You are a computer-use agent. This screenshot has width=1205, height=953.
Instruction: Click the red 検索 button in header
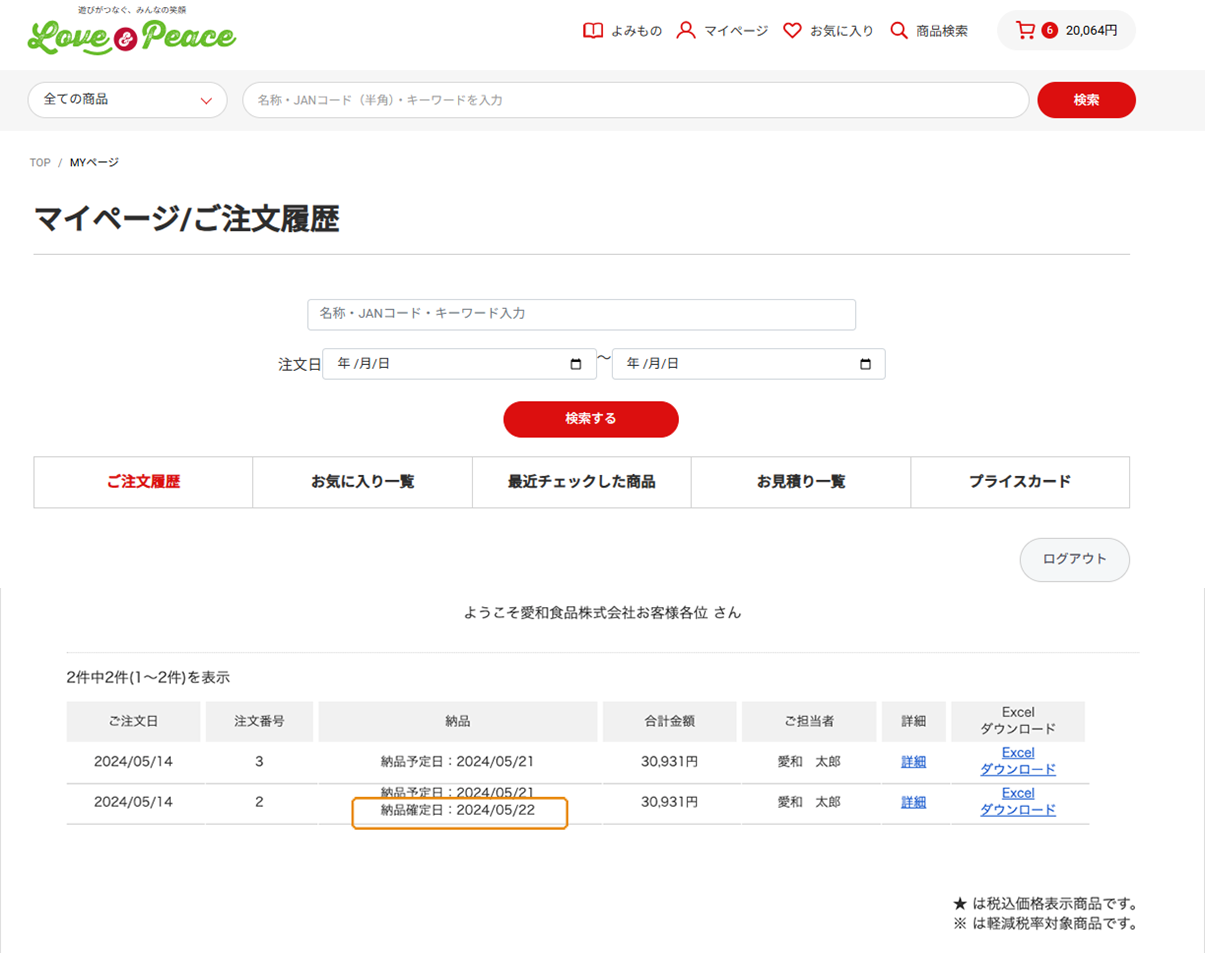click(x=1086, y=100)
